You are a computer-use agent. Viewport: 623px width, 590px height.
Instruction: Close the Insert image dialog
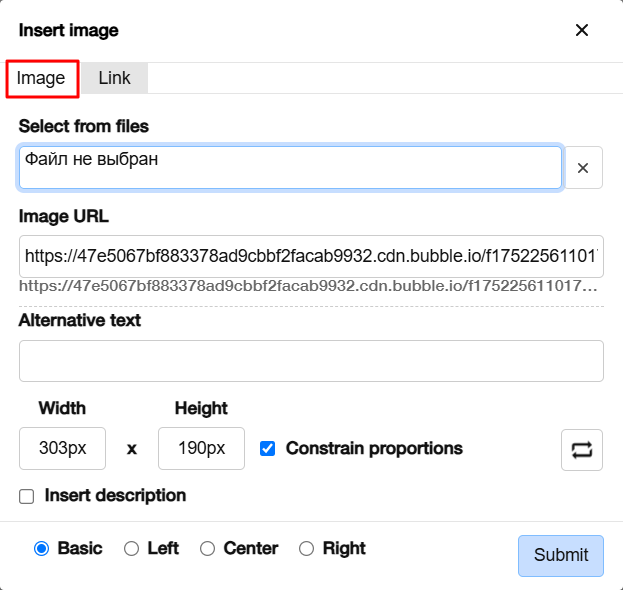[x=582, y=30]
